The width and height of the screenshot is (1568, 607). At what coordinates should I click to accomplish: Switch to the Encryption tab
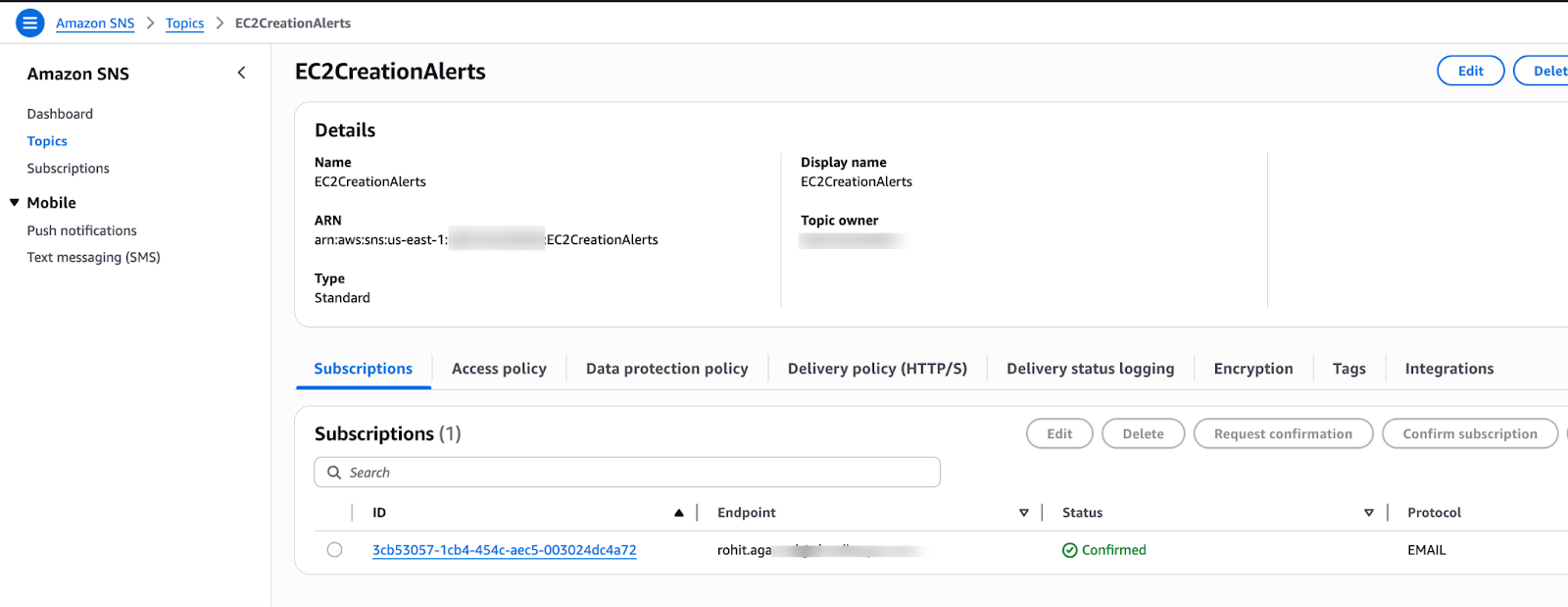pos(1252,369)
